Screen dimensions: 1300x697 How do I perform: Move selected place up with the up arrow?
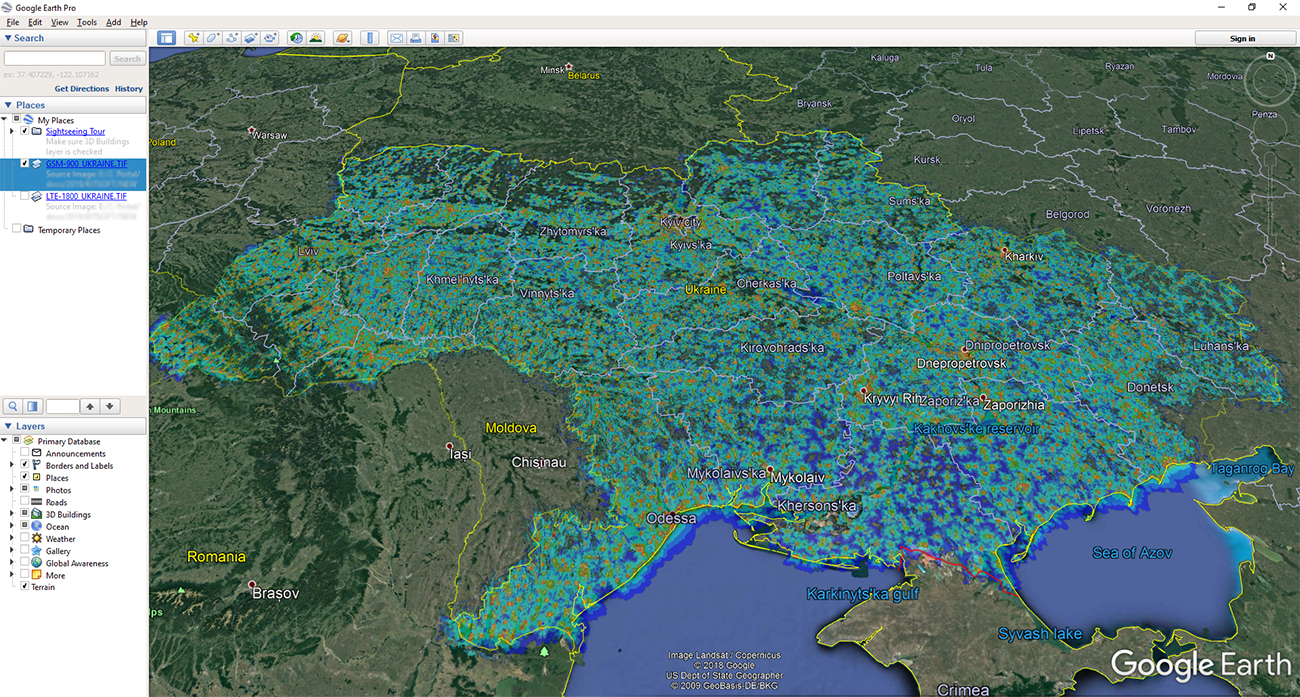pos(90,406)
